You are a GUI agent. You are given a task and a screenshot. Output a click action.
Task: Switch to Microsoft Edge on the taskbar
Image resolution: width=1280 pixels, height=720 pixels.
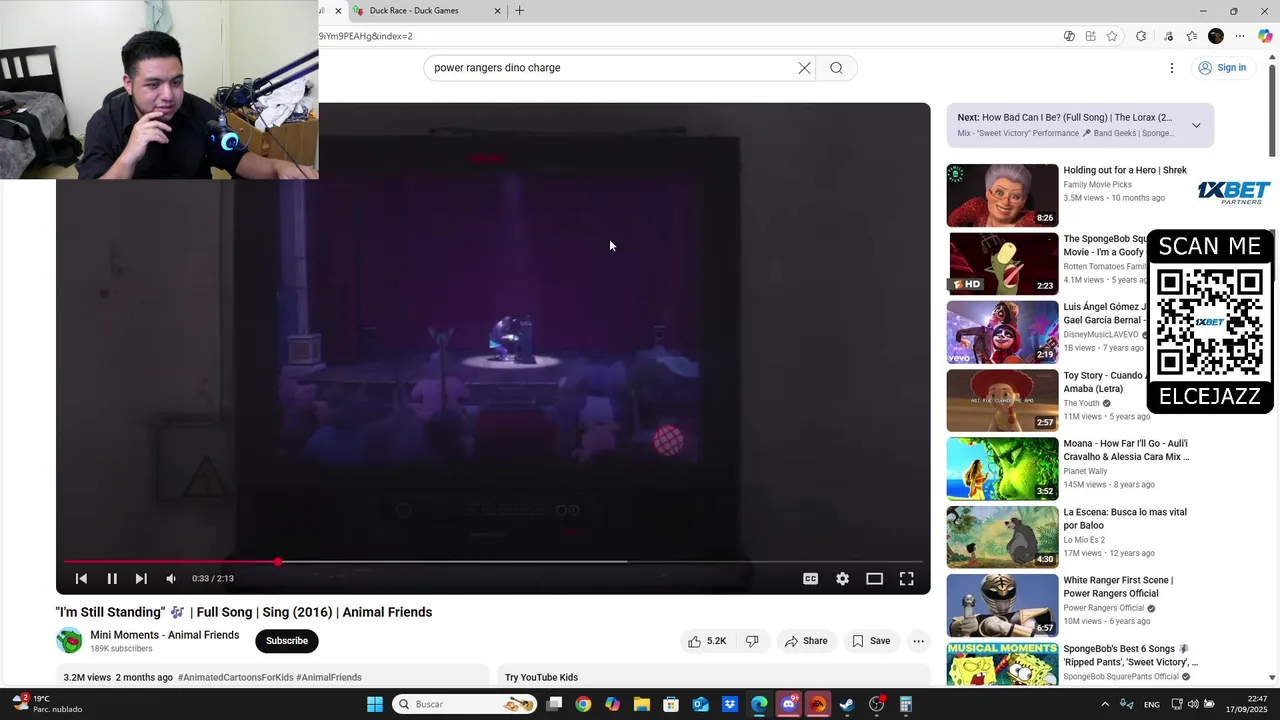coord(759,704)
